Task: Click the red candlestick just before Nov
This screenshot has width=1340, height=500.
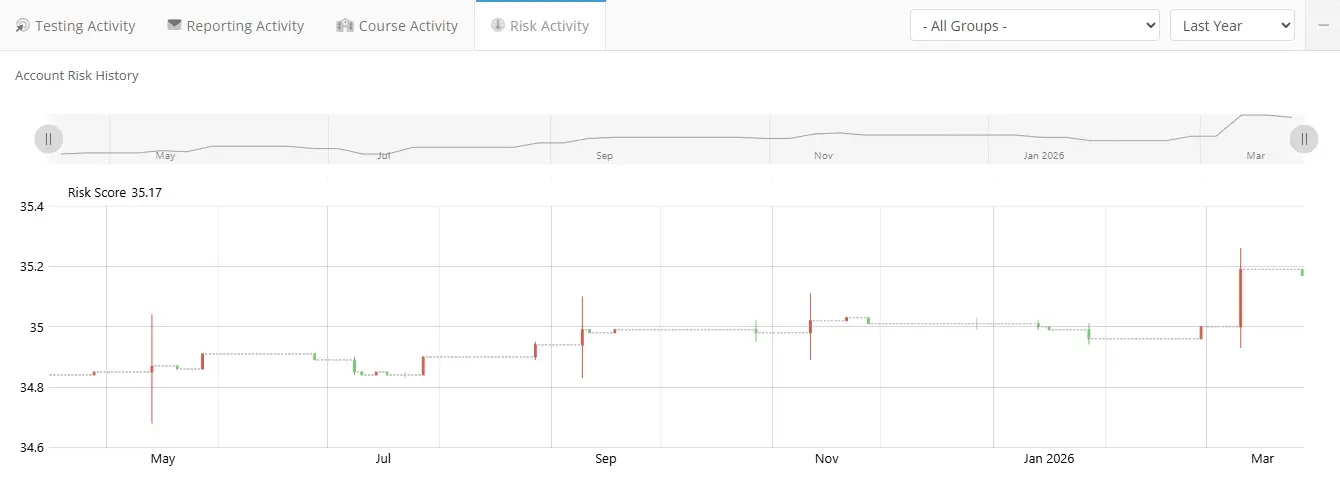Action: coord(810,326)
